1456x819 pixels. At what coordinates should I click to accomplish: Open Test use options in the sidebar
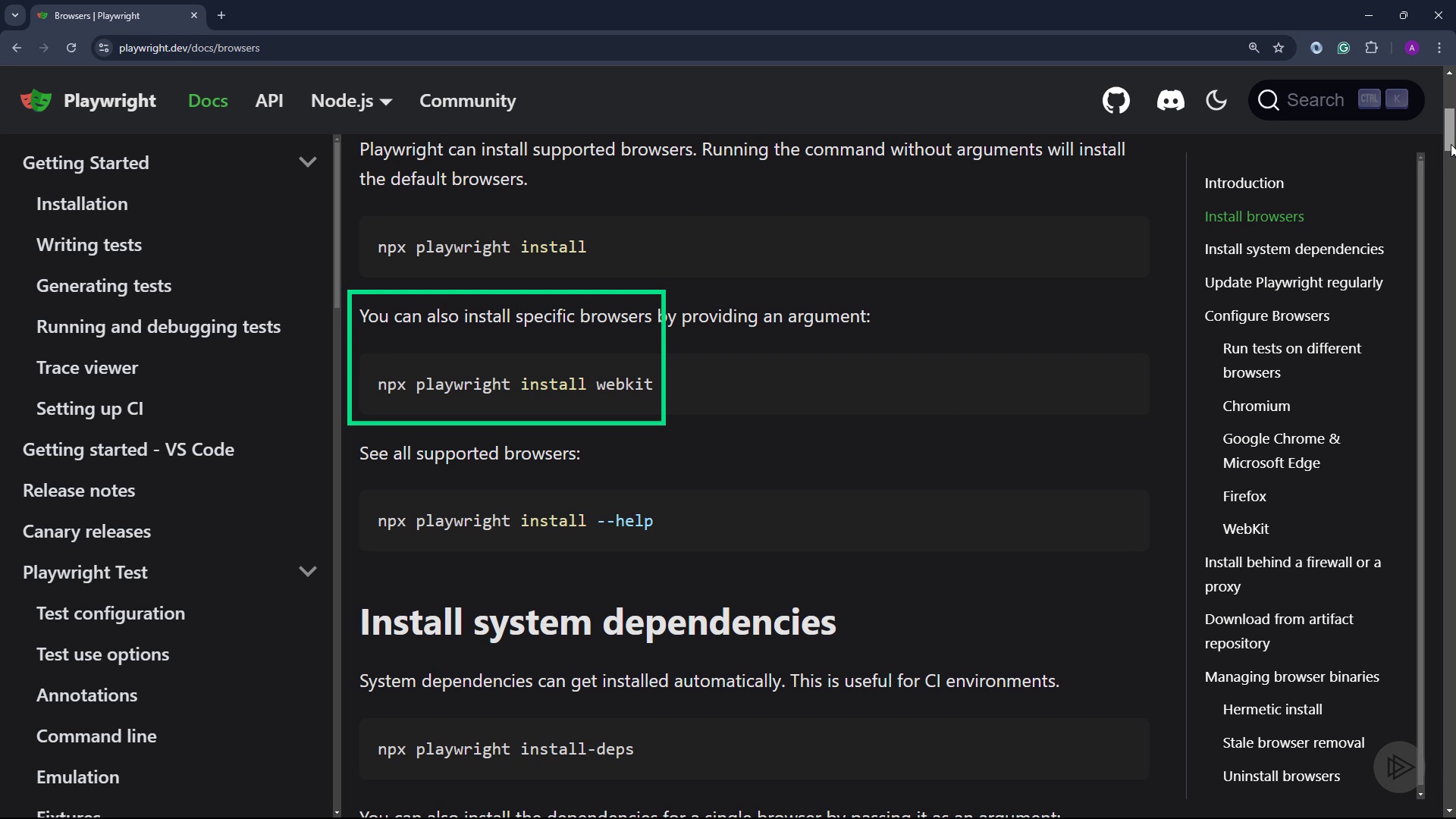pos(102,654)
